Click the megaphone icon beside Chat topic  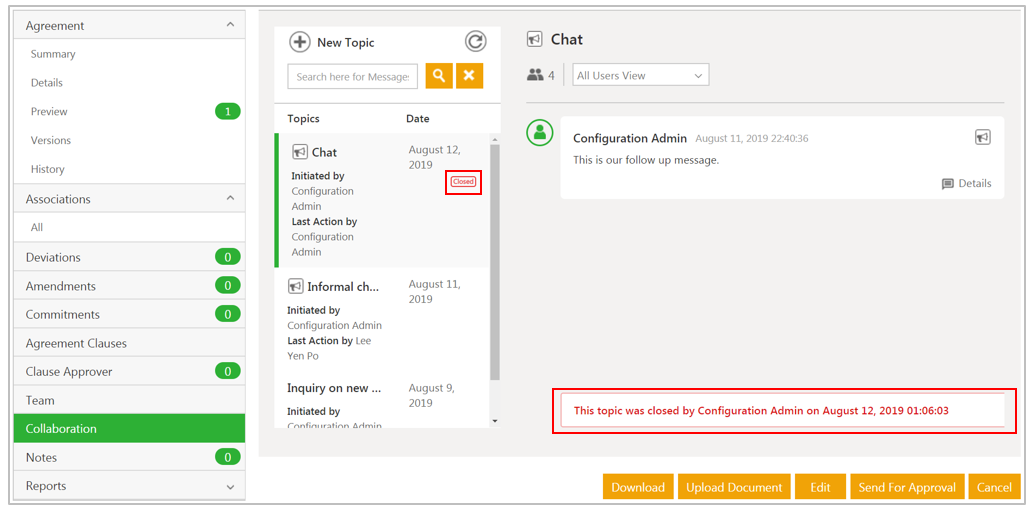pyautogui.click(x=299, y=152)
